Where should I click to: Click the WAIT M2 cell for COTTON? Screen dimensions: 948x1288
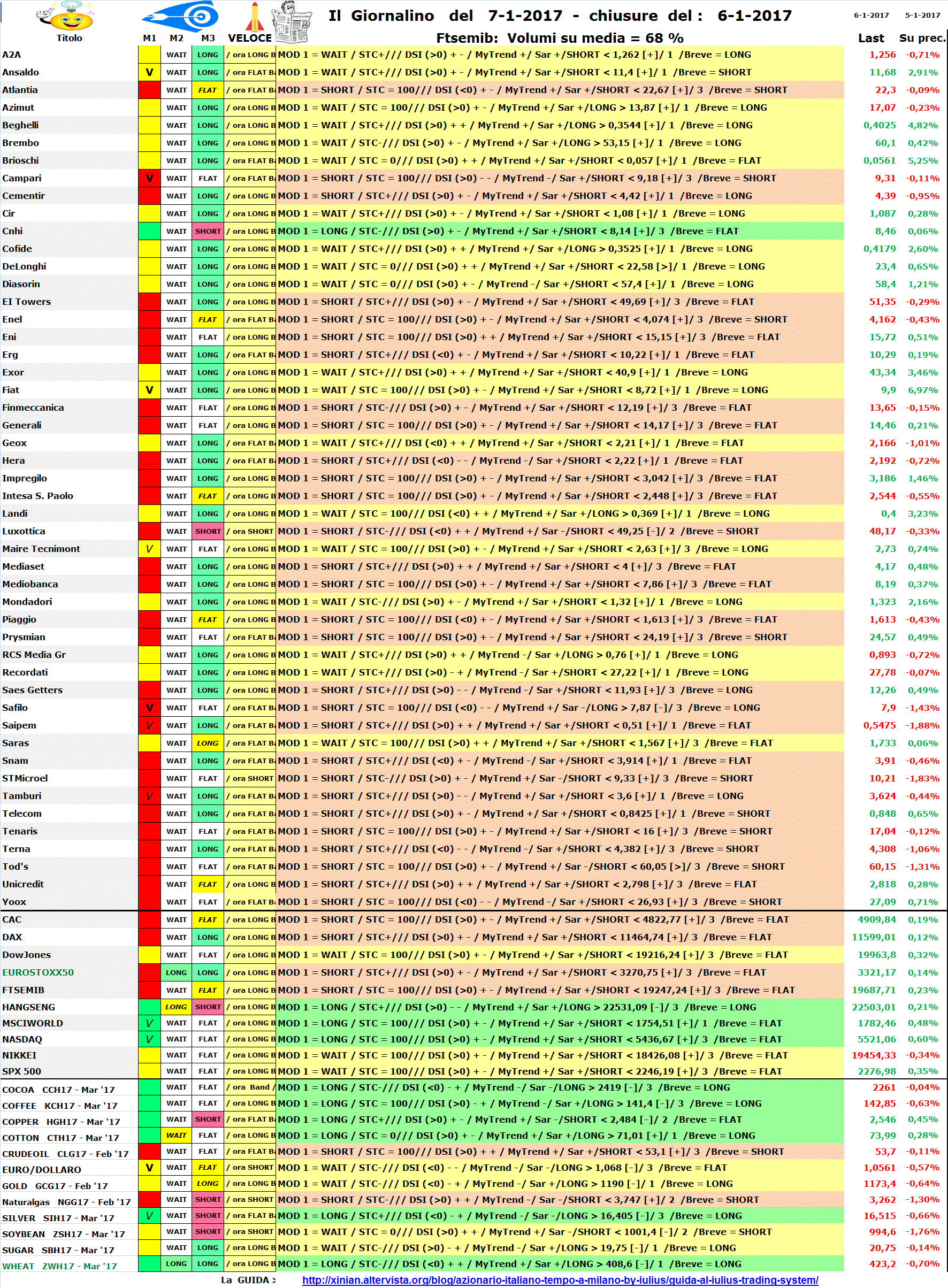click(x=176, y=1135)
